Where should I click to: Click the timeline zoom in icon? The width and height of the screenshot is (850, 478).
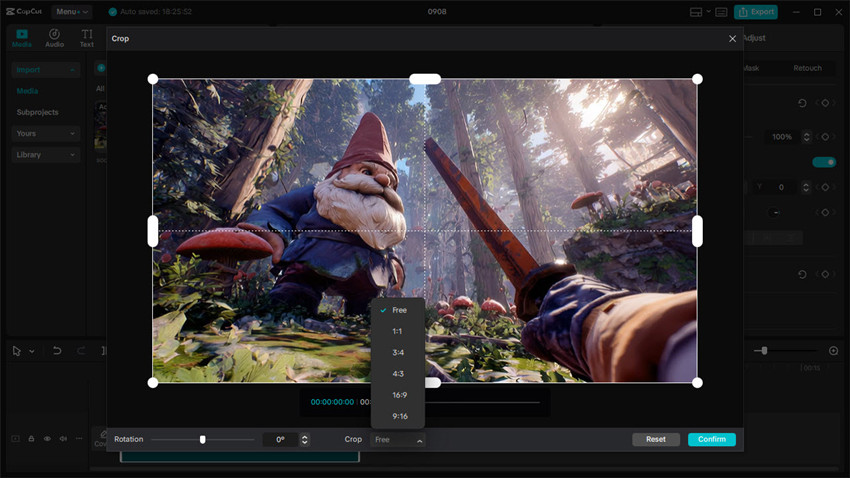[834, 351]
